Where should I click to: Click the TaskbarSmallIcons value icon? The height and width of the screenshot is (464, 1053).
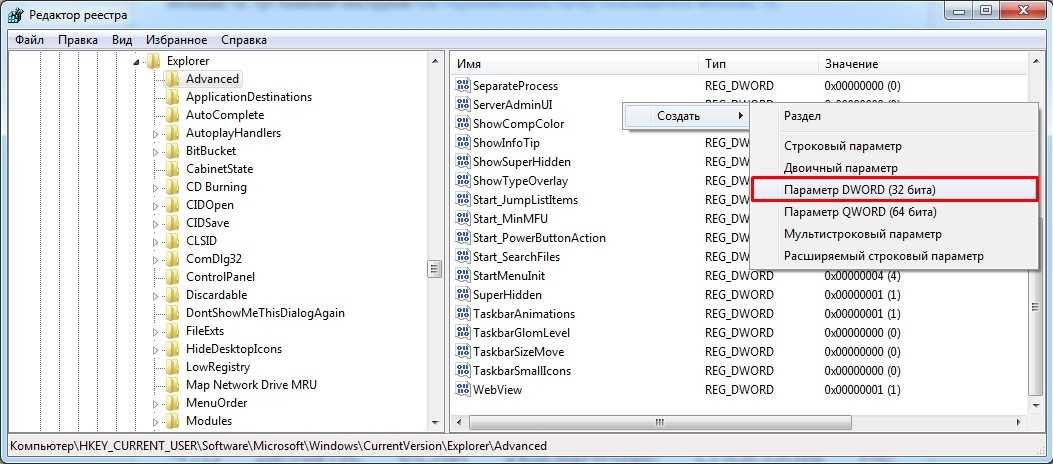463,371
